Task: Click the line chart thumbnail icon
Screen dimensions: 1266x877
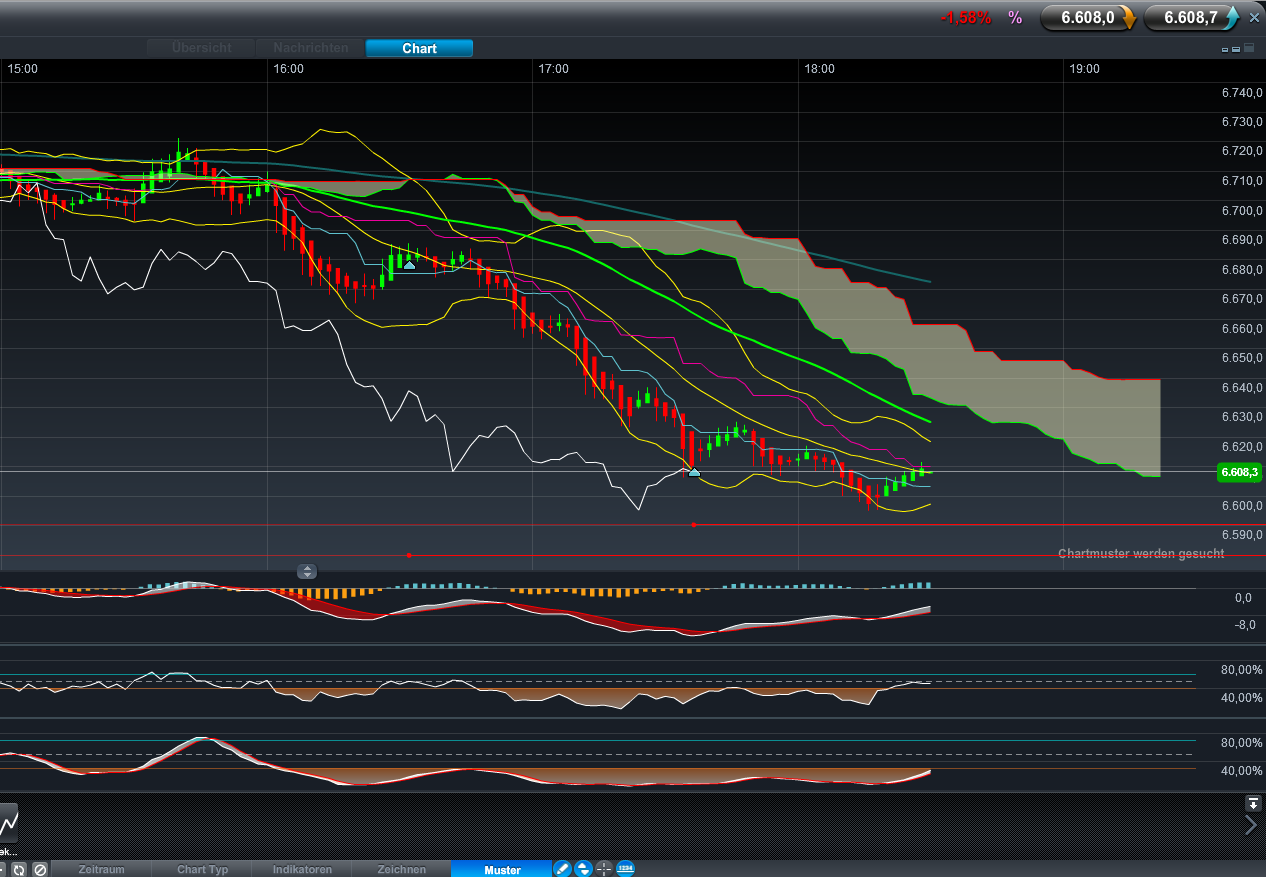Action: [9, 823]
